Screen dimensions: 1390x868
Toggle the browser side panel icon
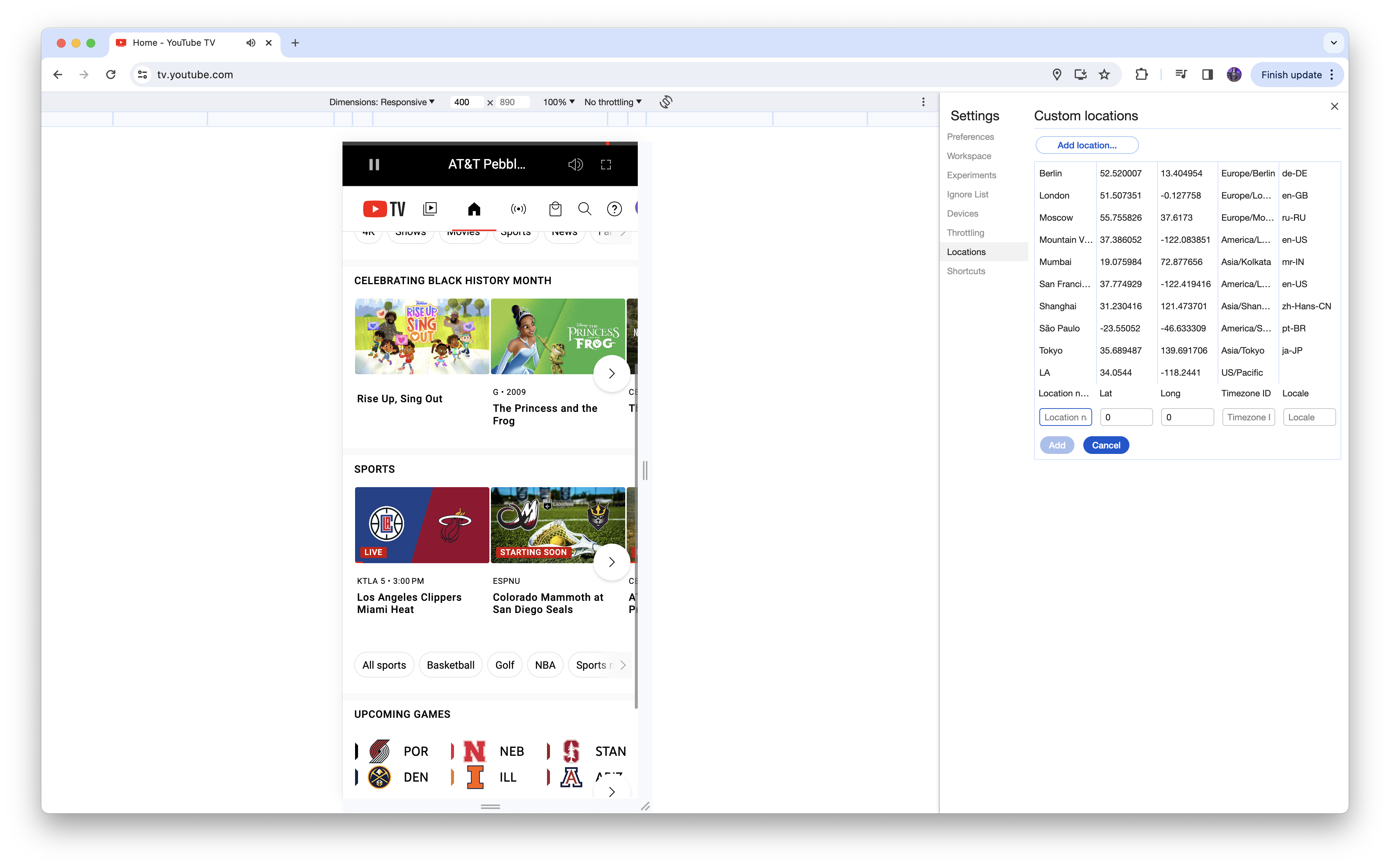pyautogui.click(x=1207, y=75)
